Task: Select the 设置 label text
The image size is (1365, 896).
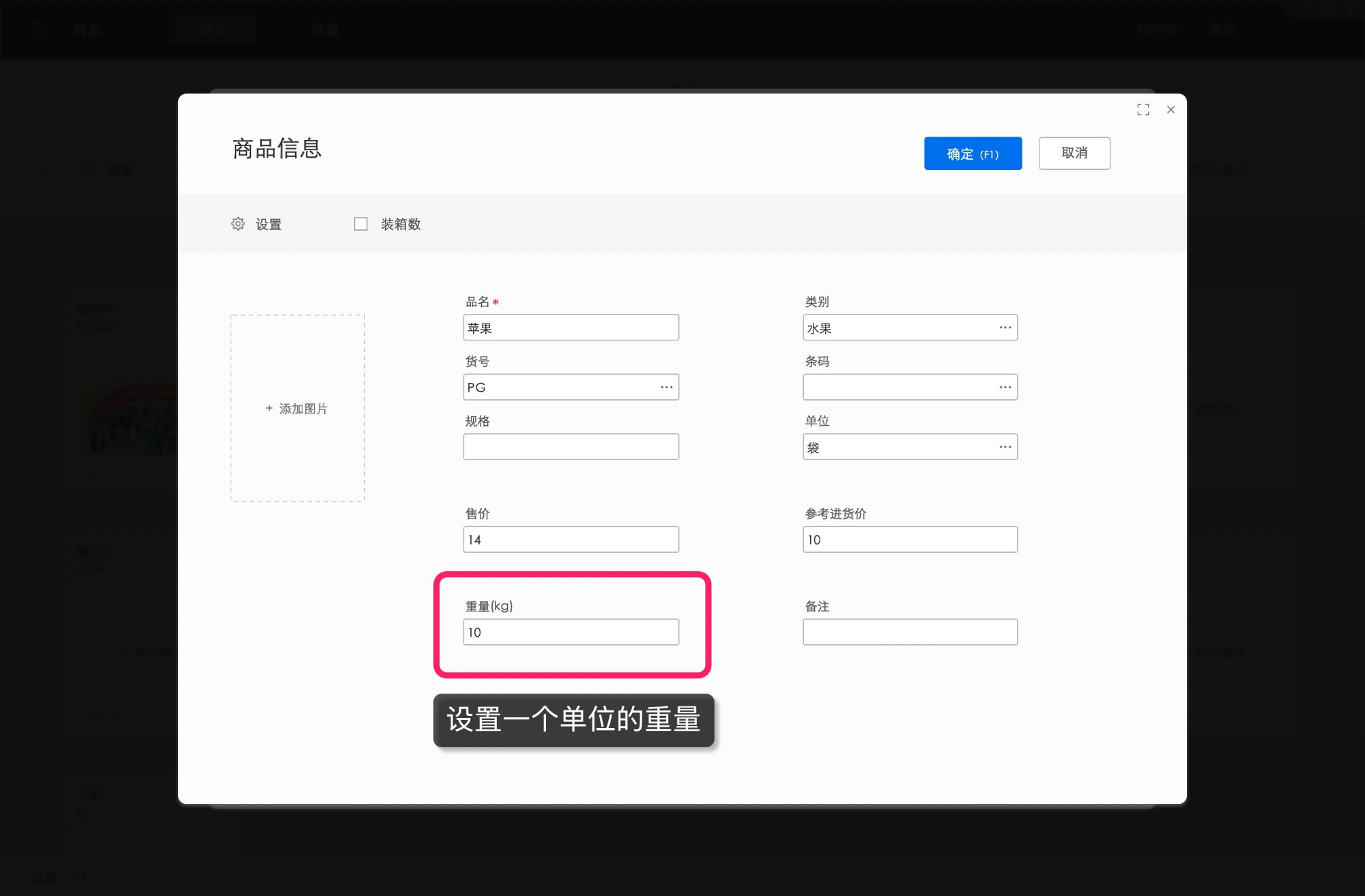Action: tap(268, 225)
